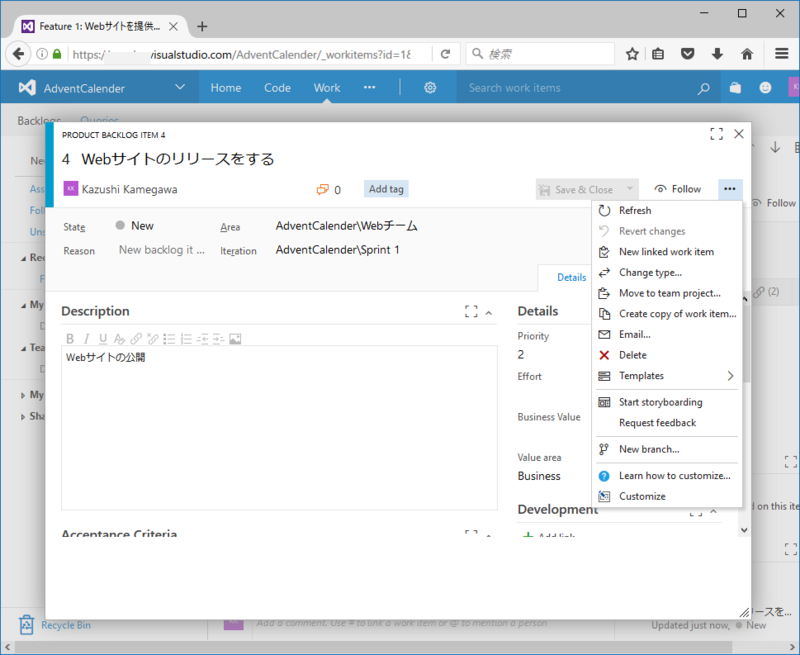
Task: Go to the Home hub
Action: pos(226,88)
